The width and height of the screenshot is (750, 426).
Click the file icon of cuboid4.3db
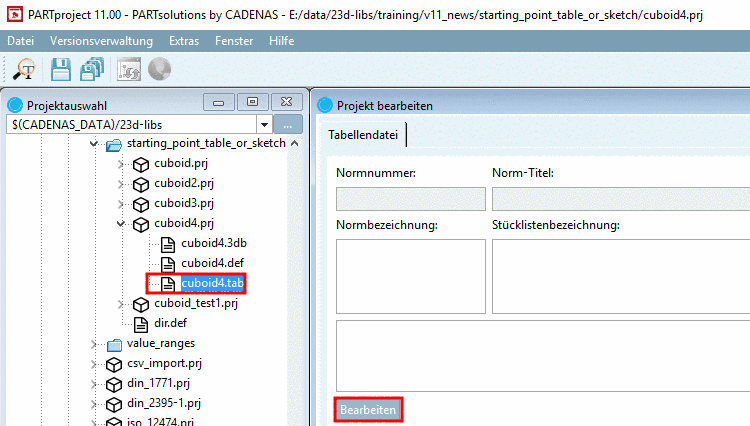tap(168, 244)
